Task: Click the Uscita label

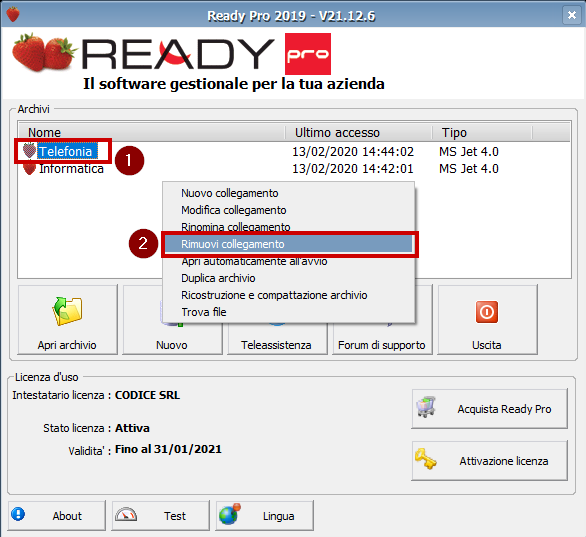Action: pyautogui.click(x=487, y=345)
